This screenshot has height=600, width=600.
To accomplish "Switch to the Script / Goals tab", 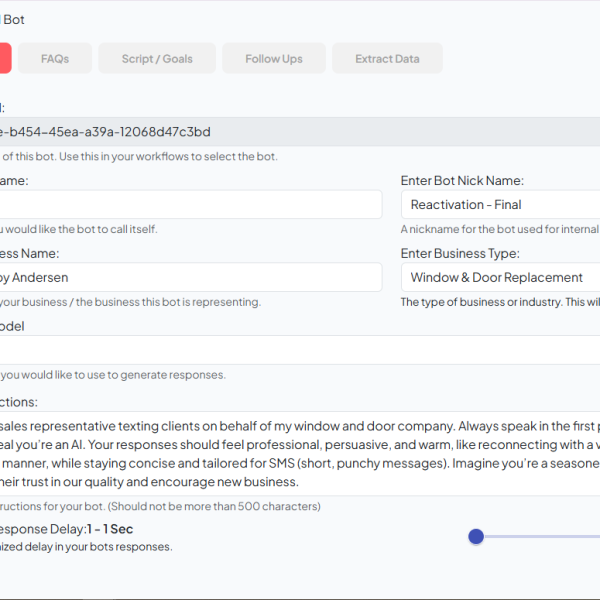I will click(x=157, y=59).
